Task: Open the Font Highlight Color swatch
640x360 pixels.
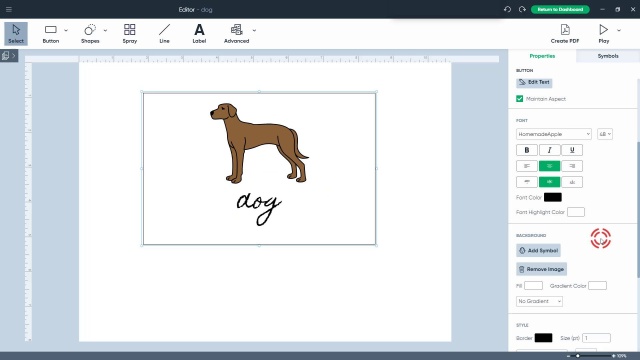Action: pyautogui.click(x=576, y=212)
